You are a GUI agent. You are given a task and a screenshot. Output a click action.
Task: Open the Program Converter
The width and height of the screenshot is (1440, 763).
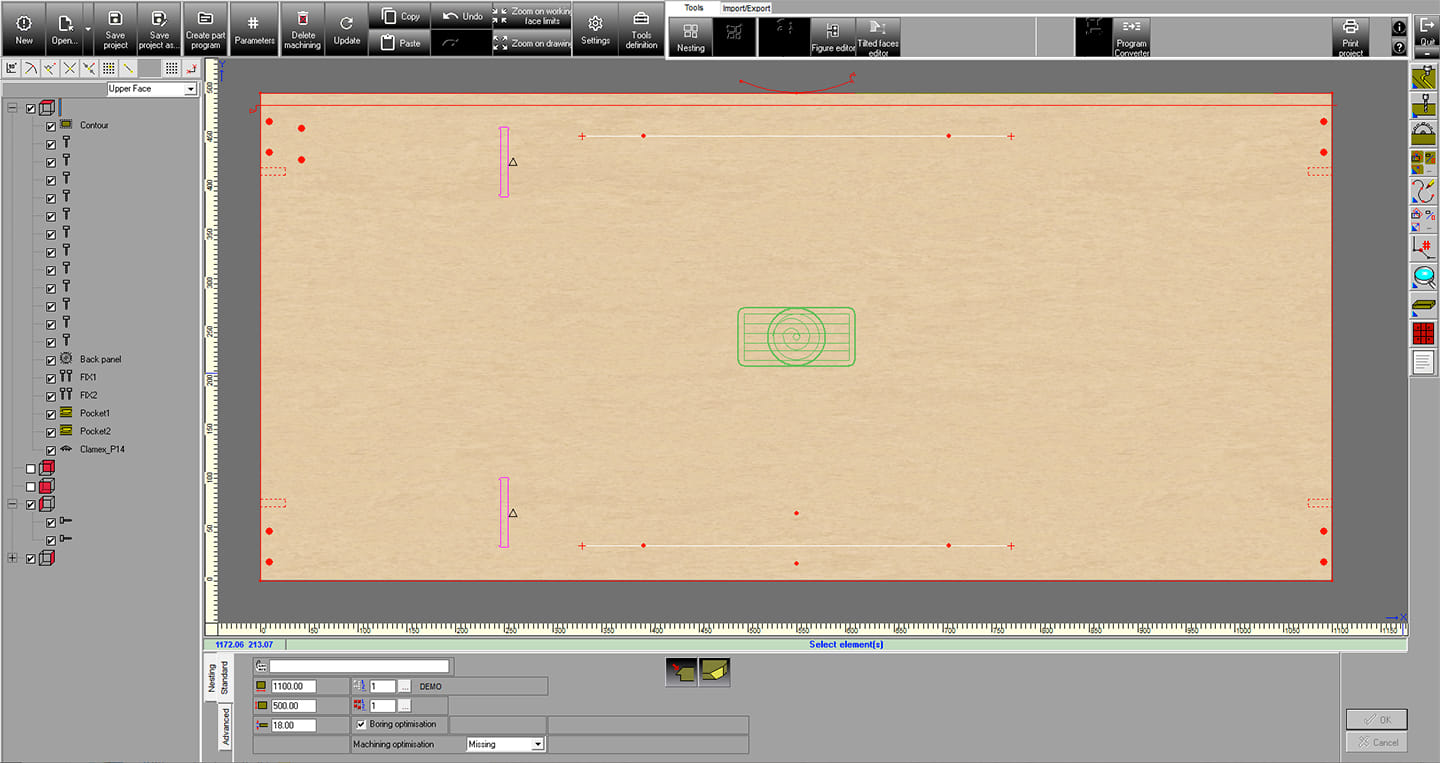pos(1131,36)
